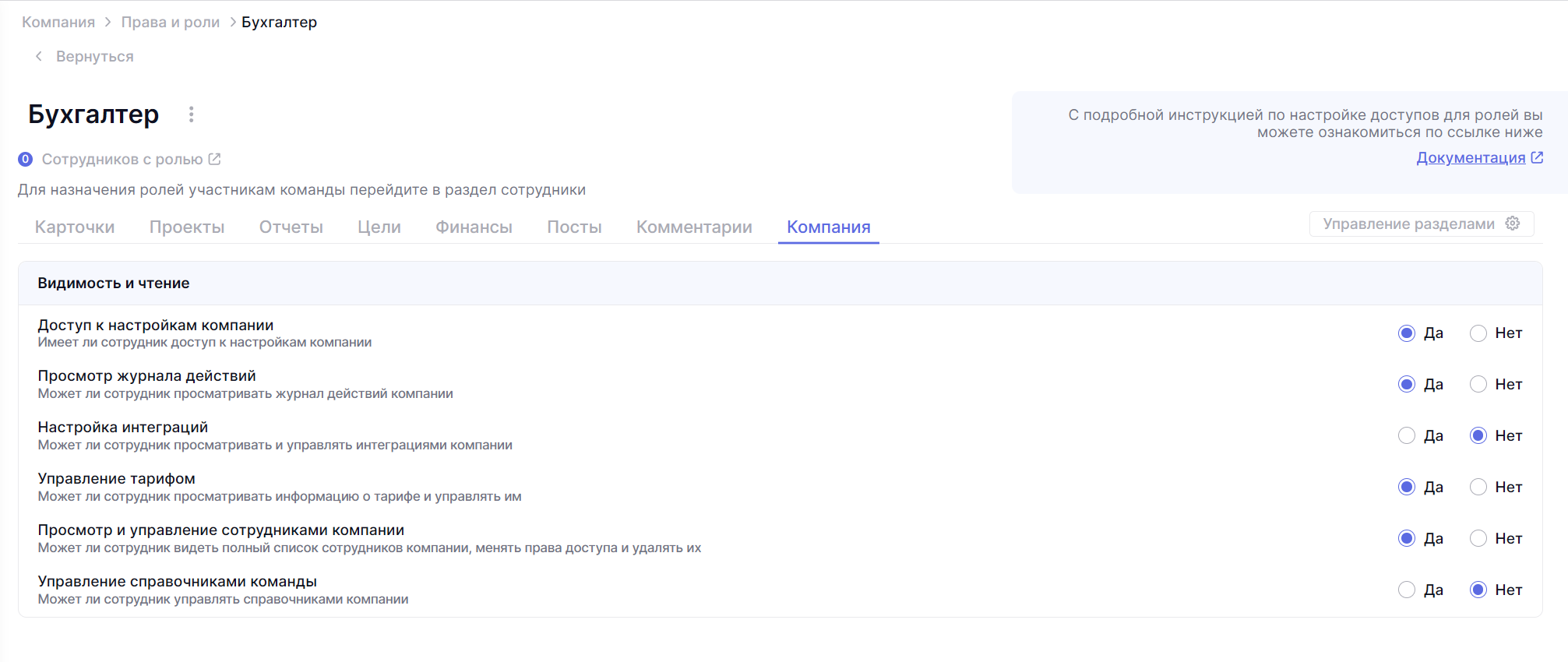Image resolution: width=1568 pixels, height=662 pixels.
Task: Click the Управление разделами button
Action: [x=1408, y=224]
